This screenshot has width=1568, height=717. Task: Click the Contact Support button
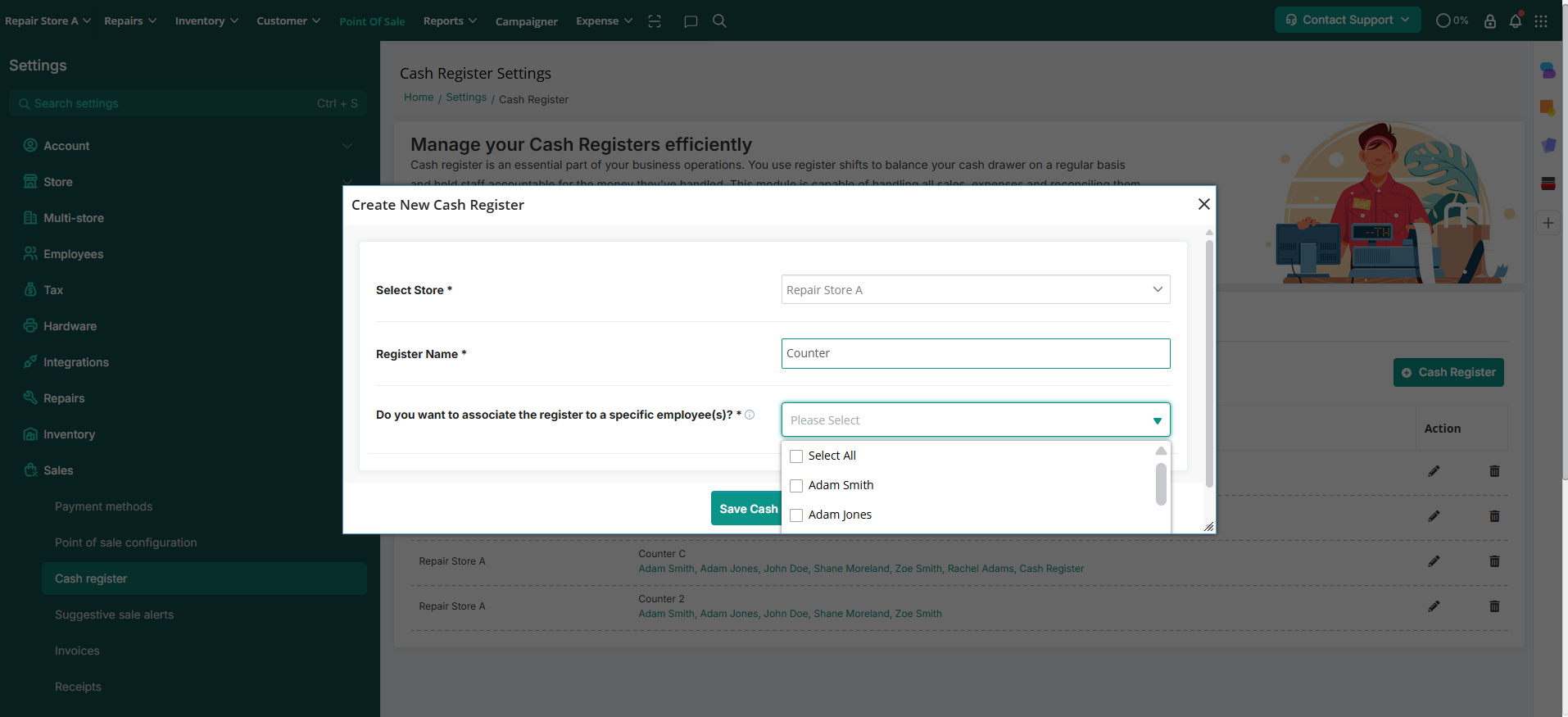click(x=1347, y=20)
